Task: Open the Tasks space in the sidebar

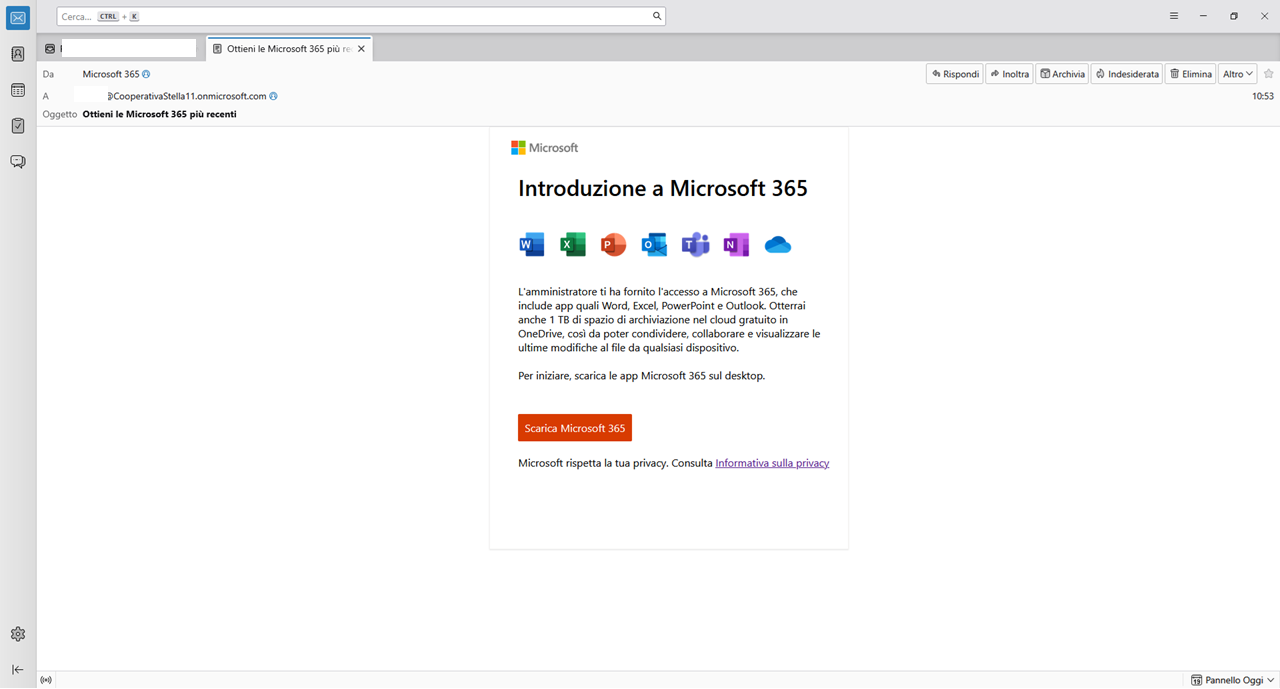Action: (18, 126)
